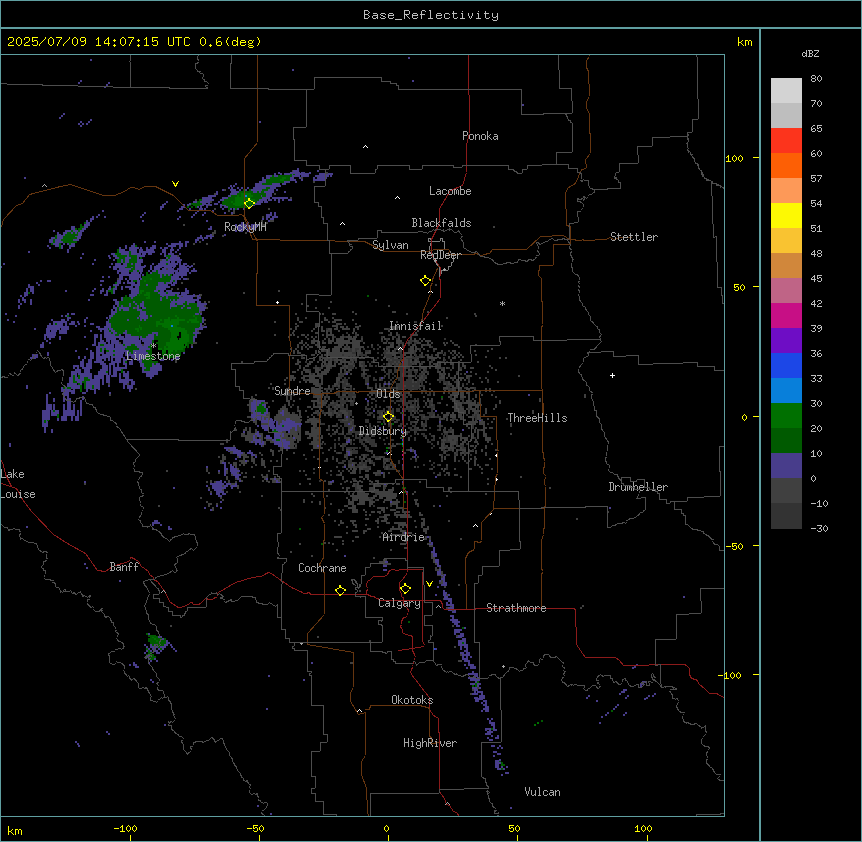862x842 pixels.
Task: Click the white plus marker west of Drumheller
Action: (612, 375)
